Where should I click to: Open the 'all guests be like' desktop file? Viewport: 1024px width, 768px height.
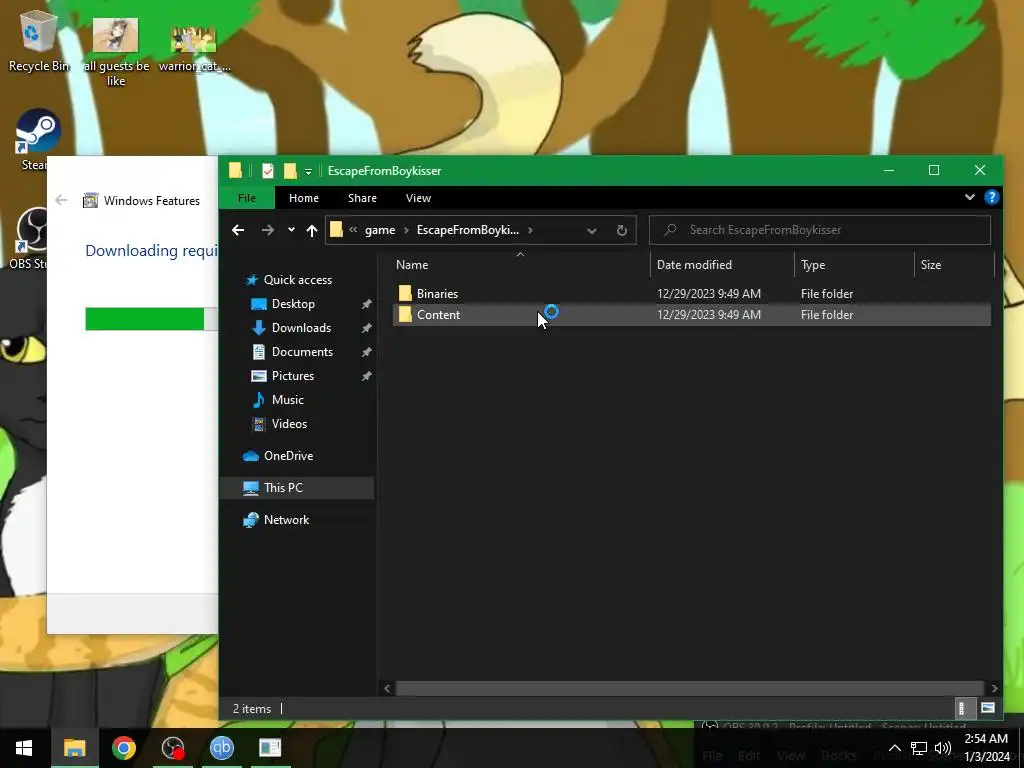(x=116, y=52)
